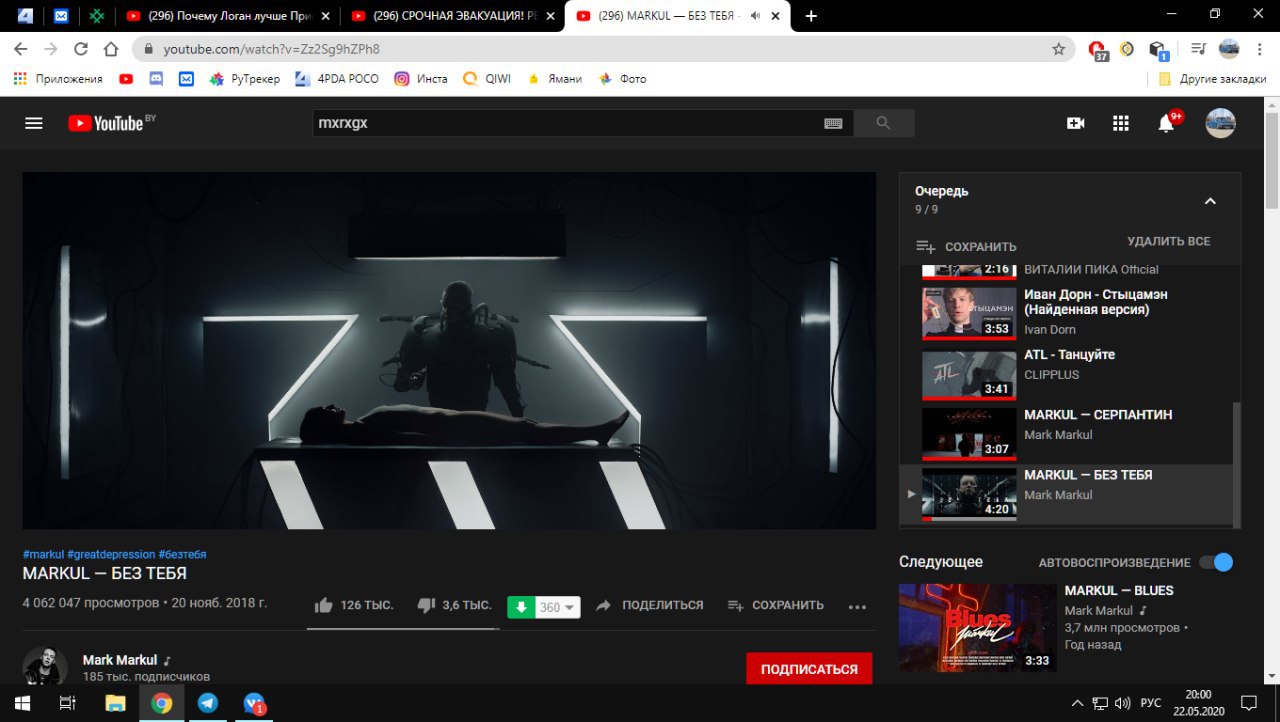Open the create video camera icon

[1076, 123]
